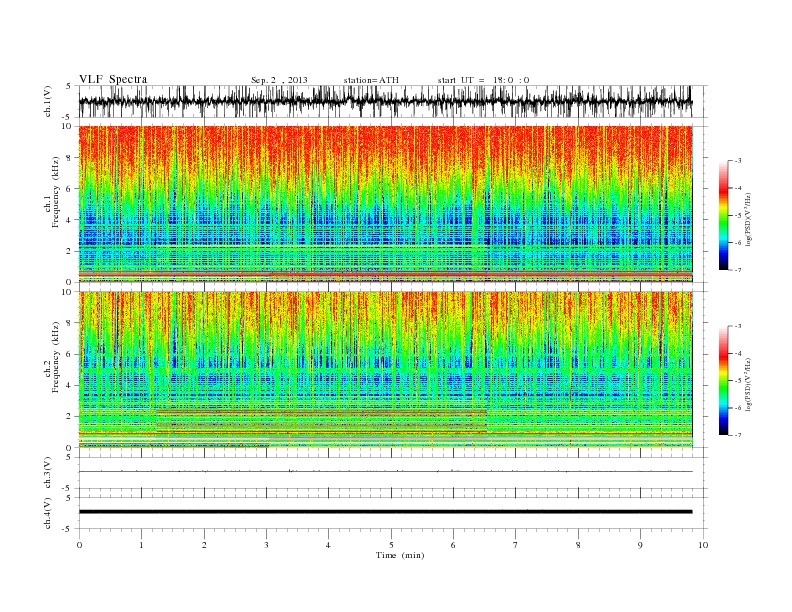Click the ch.1 spectrogram PSD color bar
This screenshot has width=792, height=612.
(x=723, y=216)
